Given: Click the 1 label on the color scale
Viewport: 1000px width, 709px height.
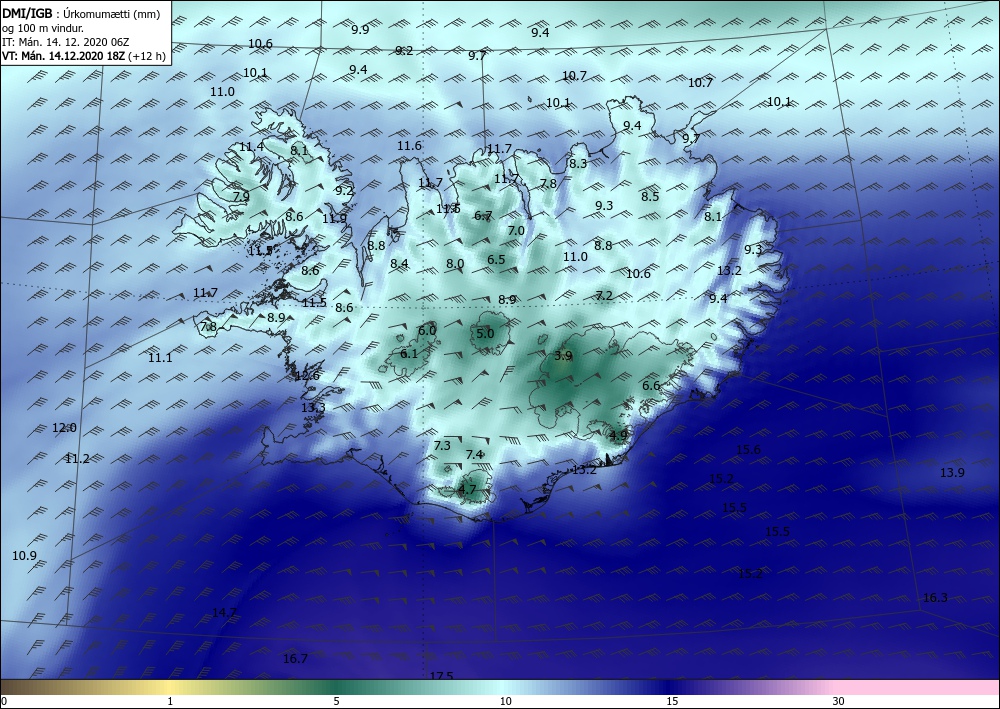Looking at the screenshot, I should (170, 701).
